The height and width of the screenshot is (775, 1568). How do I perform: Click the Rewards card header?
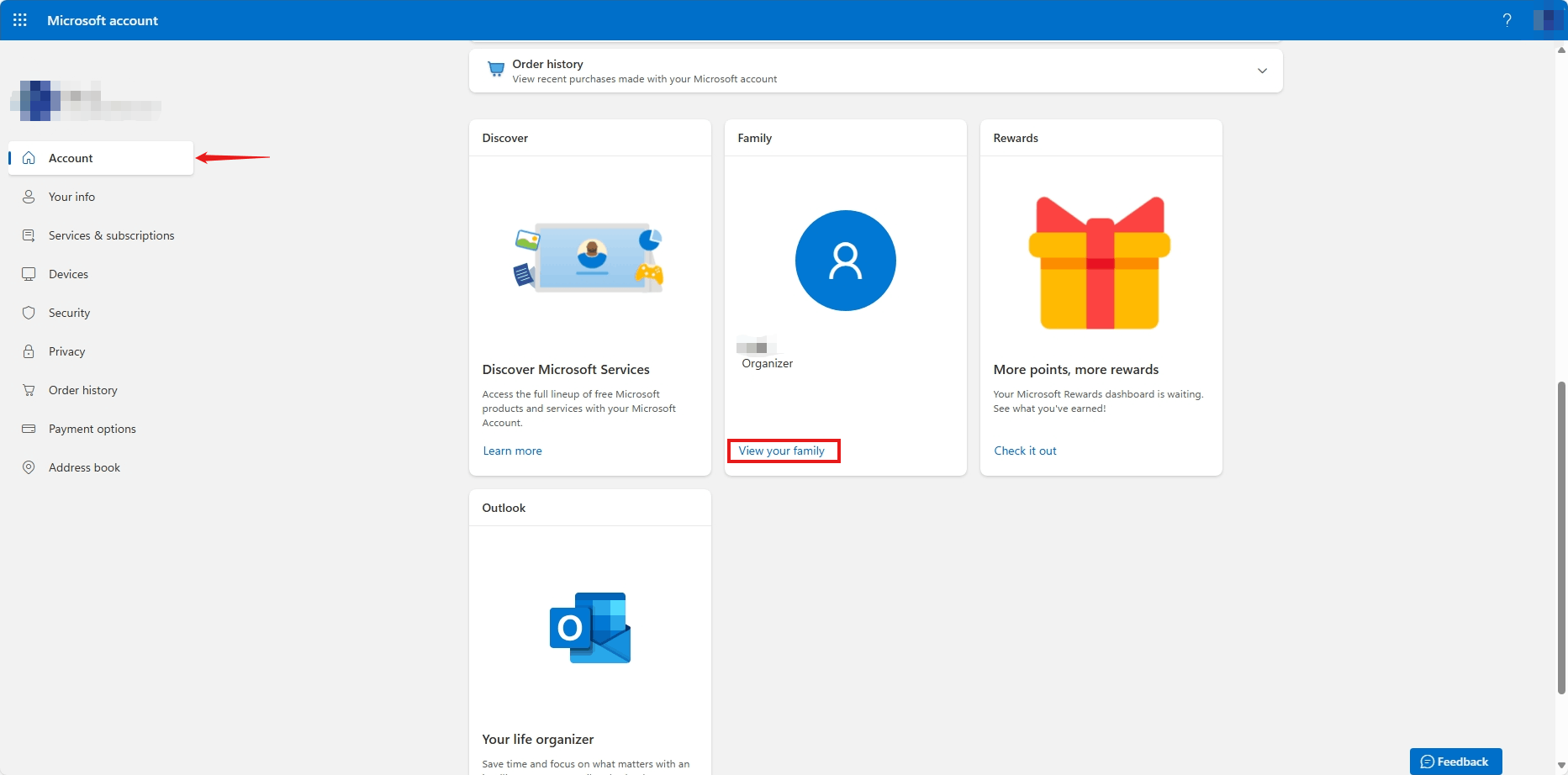point(1016,138)
